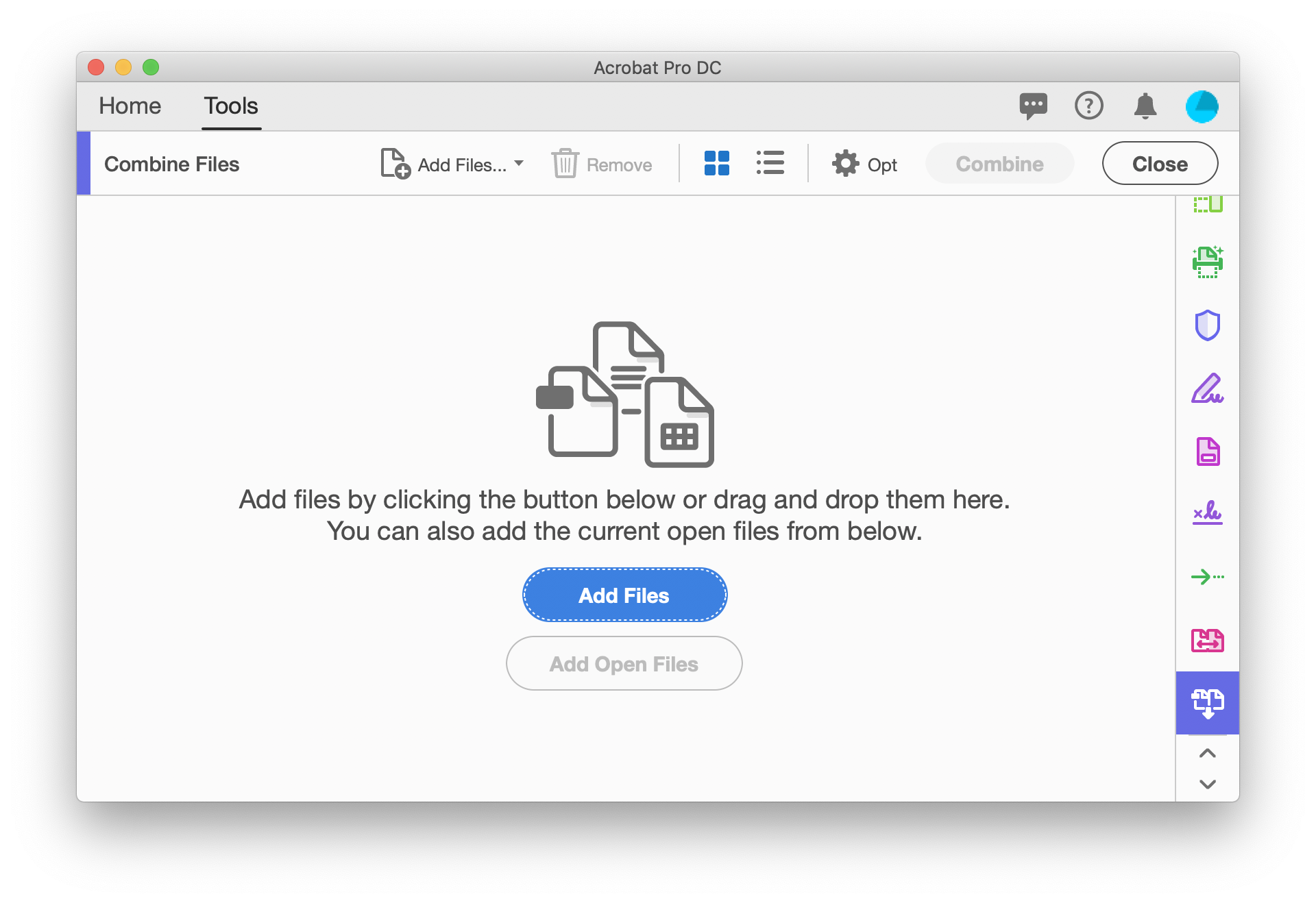Viewport: 1316px width, 903px height.
Task: Switch to thumbnail grid view
Action: coord(716,164)
